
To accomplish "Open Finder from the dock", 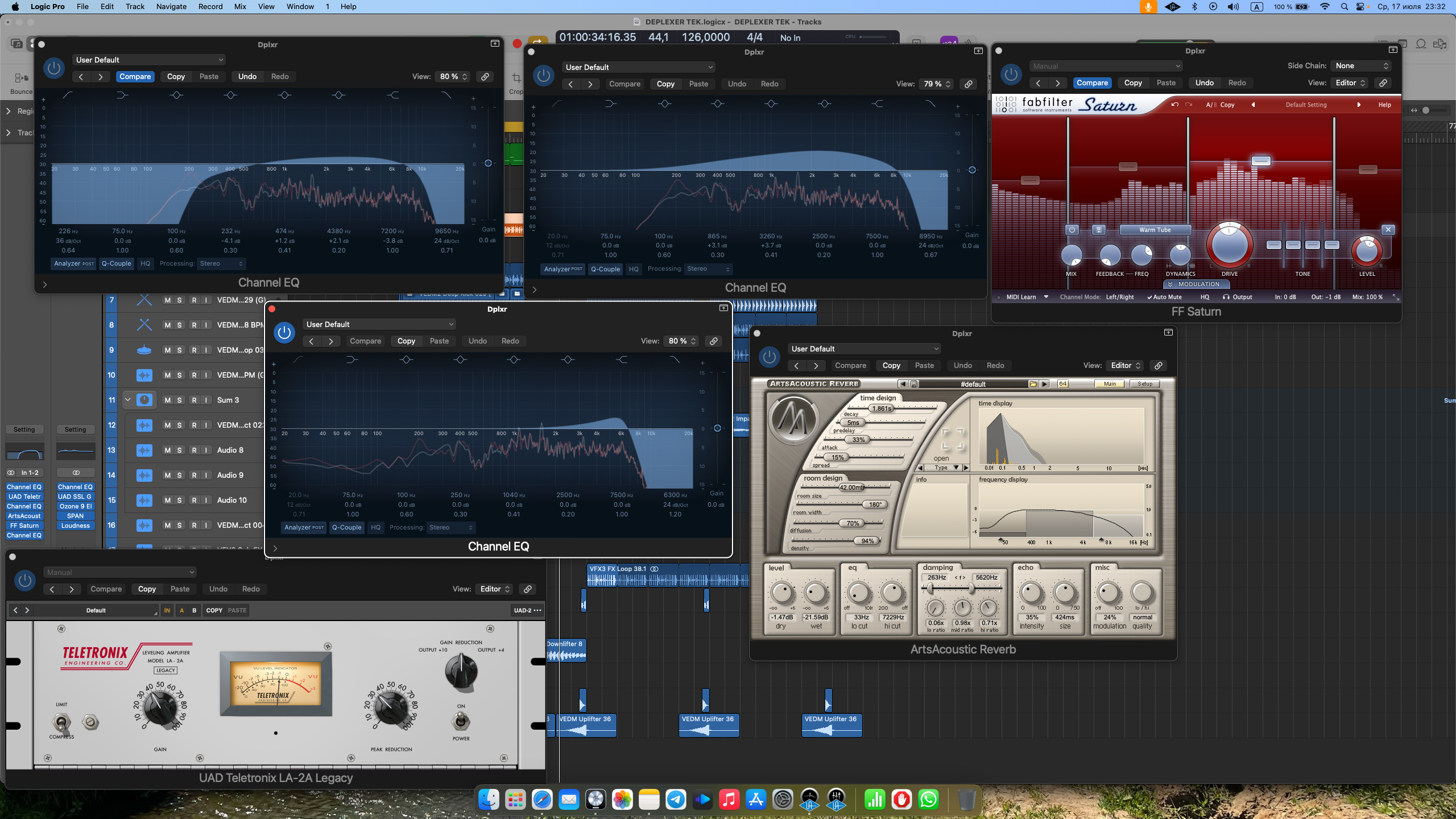I will pyautogui.click(x=489, y=800).
